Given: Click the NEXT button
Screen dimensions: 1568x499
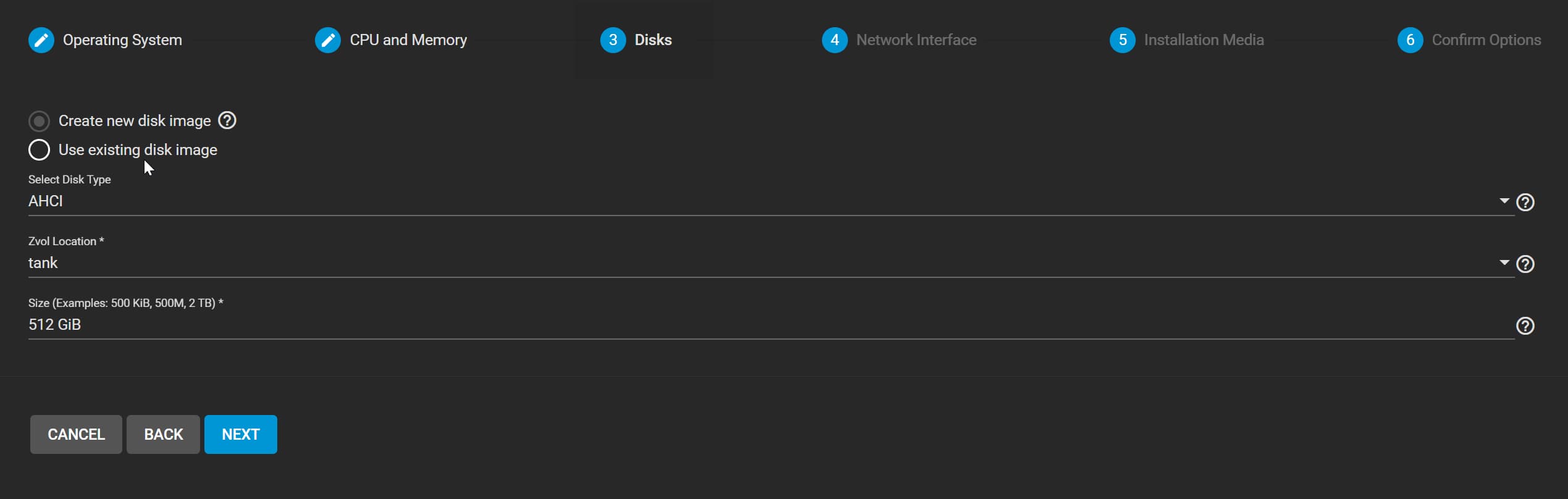Looking at the screenshot, I should [241, 435].
